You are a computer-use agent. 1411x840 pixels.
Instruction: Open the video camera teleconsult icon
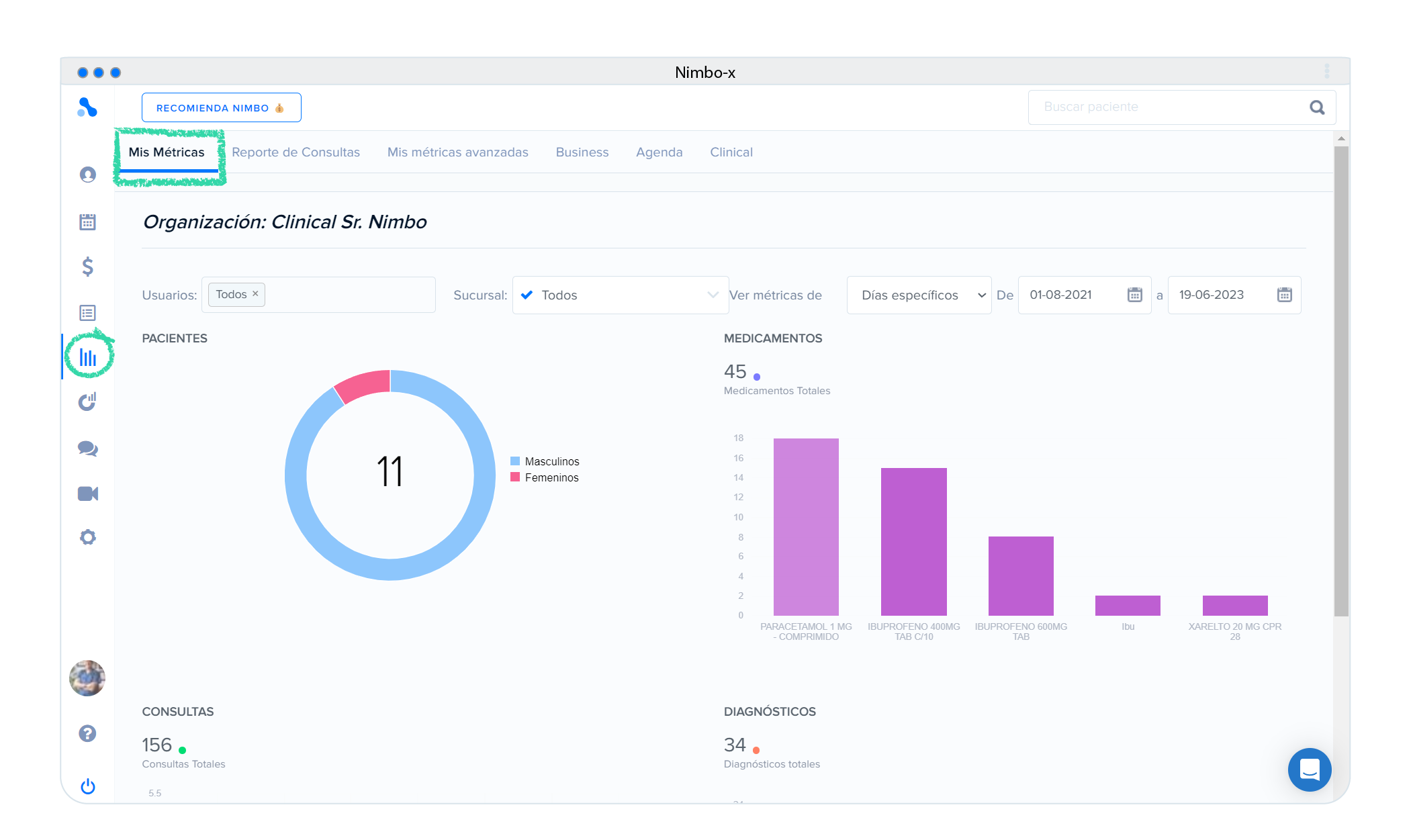[88, 494]
